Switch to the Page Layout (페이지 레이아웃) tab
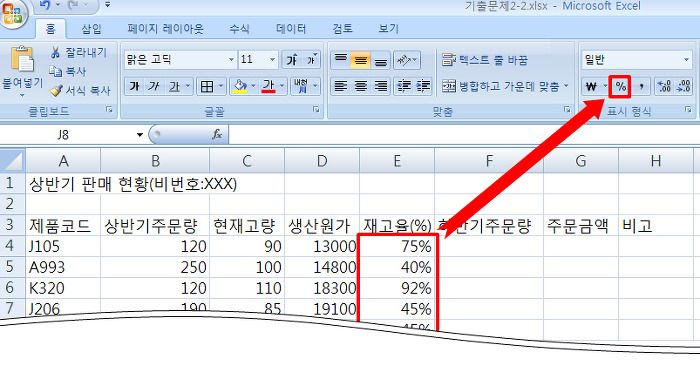Image resolution: width=700 pixels, height=386 pixels. click(166, 29)
